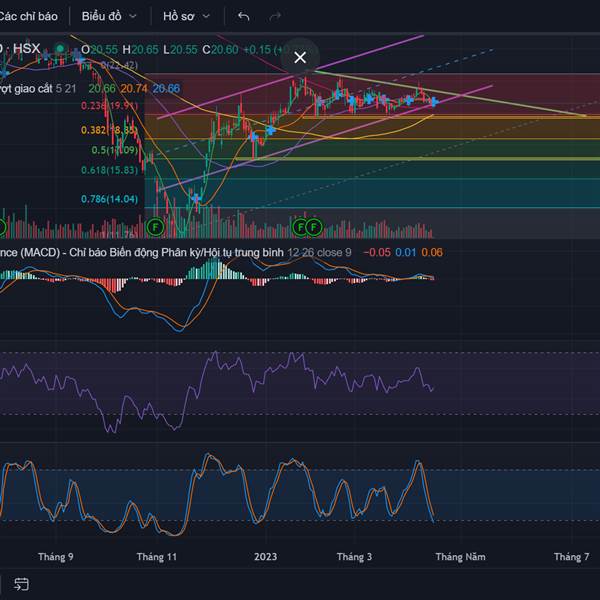The height and width of the screenshot is (600, 600).
Task: Click the 0.382(18.35) Fibonacci level label
Action: pos(109,130)
